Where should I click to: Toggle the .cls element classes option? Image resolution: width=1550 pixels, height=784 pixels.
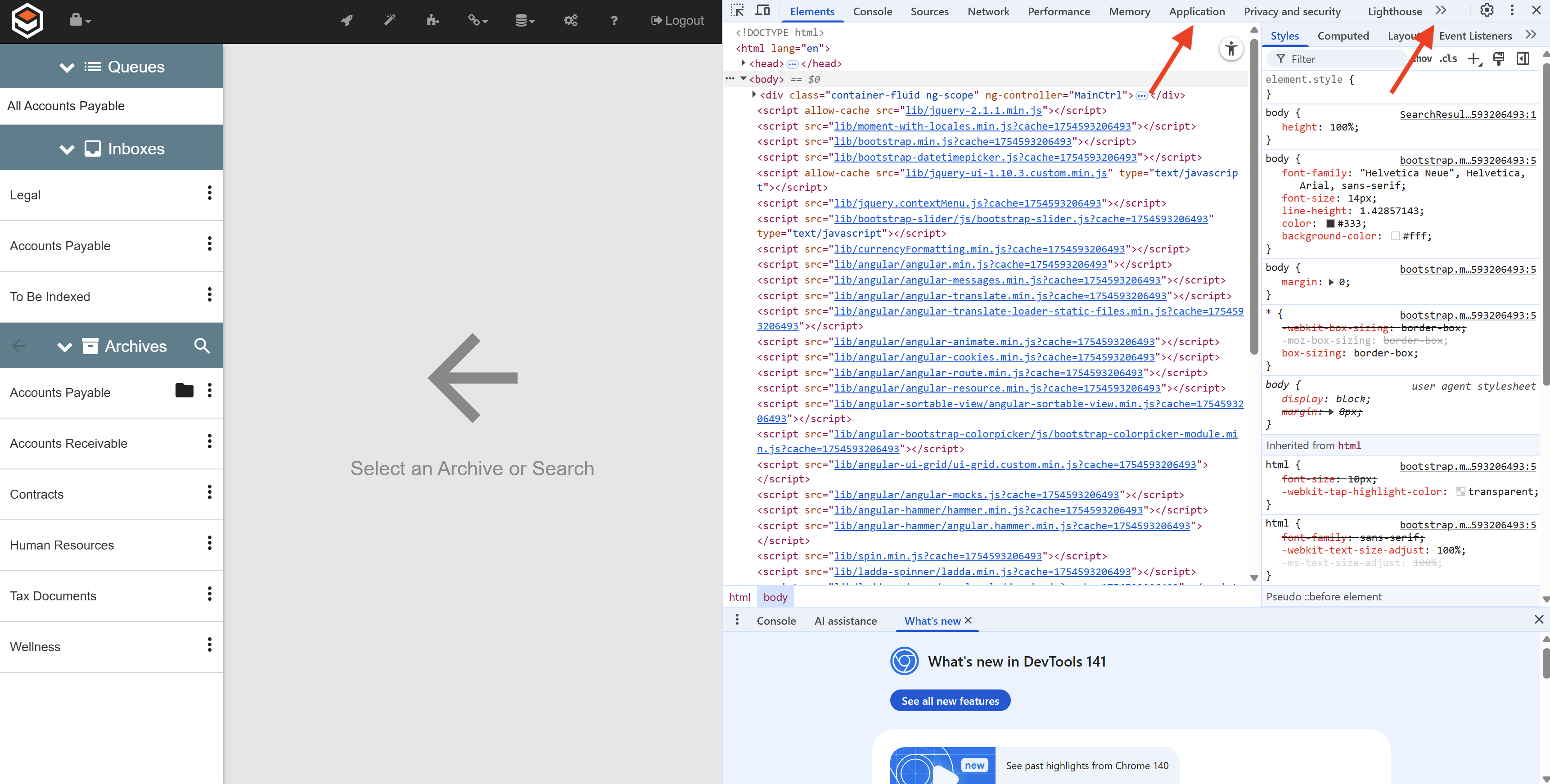tap(1448, 59)
